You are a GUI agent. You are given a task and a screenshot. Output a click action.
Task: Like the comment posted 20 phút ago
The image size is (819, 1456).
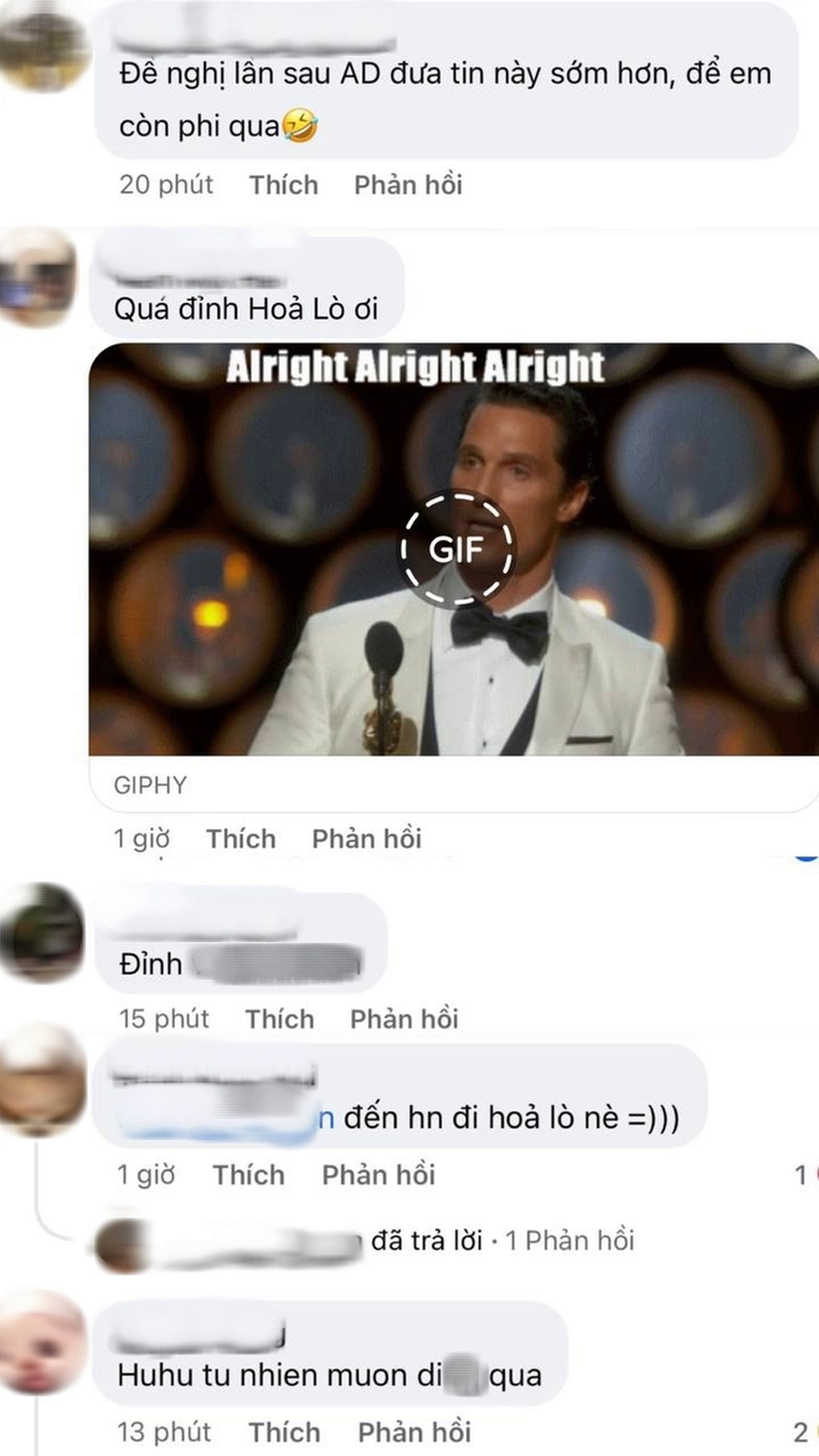(x=283, y=184)
